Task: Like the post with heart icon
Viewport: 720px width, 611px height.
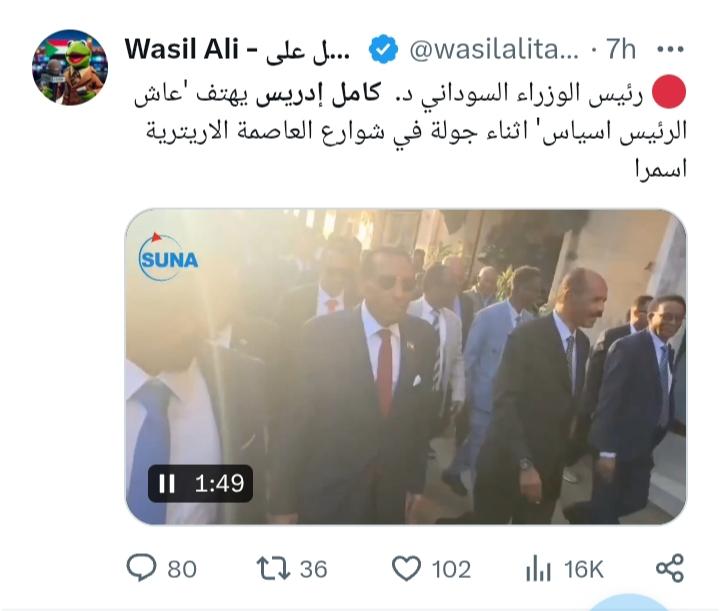Action: click(406, 568)
